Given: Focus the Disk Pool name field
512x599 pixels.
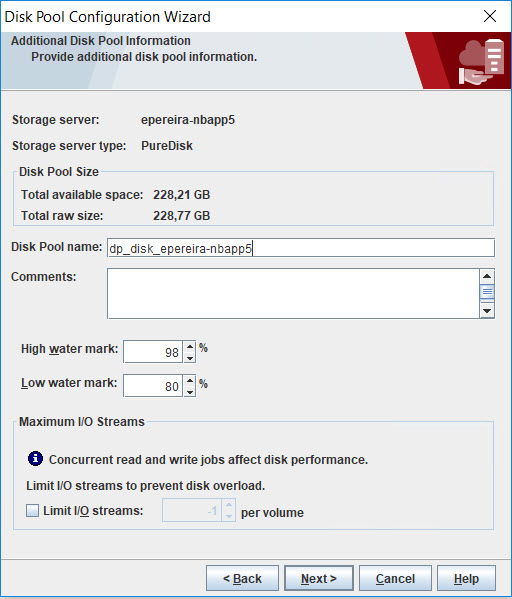Looking at the screenshot, I should [x=301, y=248].
